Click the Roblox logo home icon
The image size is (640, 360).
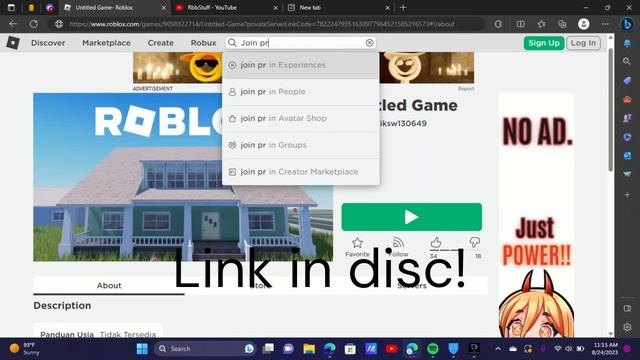pos(13,42)
